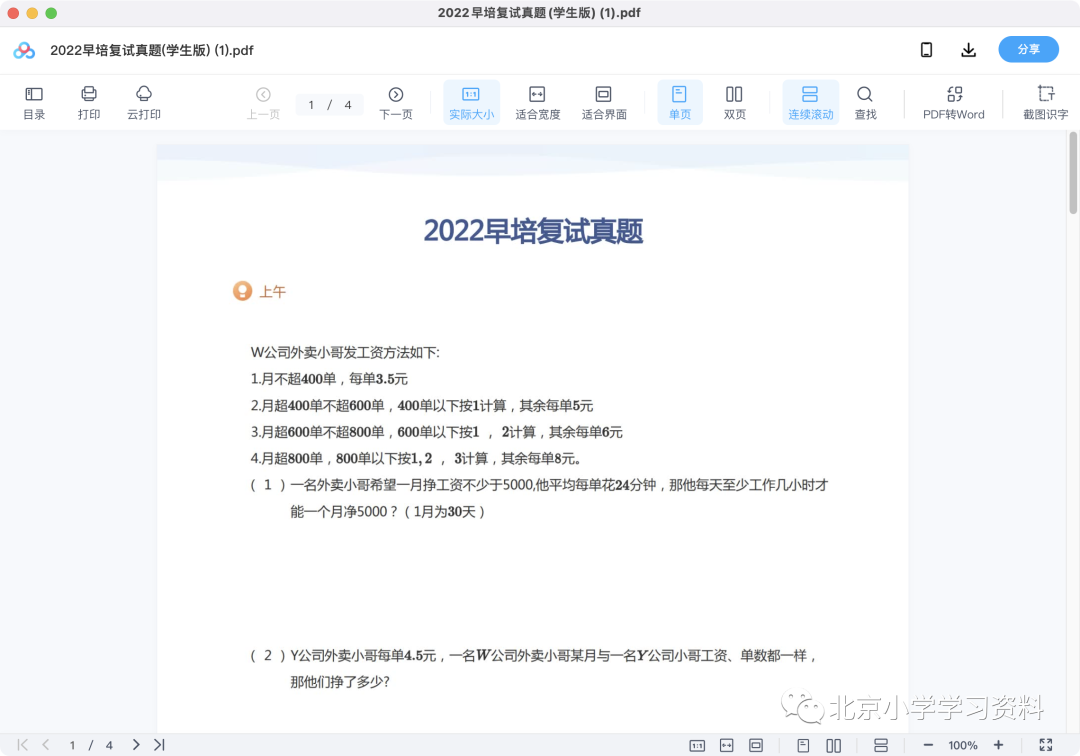The height and width of the screenshot is (756, 1080).
Task: Click the page number field in toolbar
Action: point(329,105)
